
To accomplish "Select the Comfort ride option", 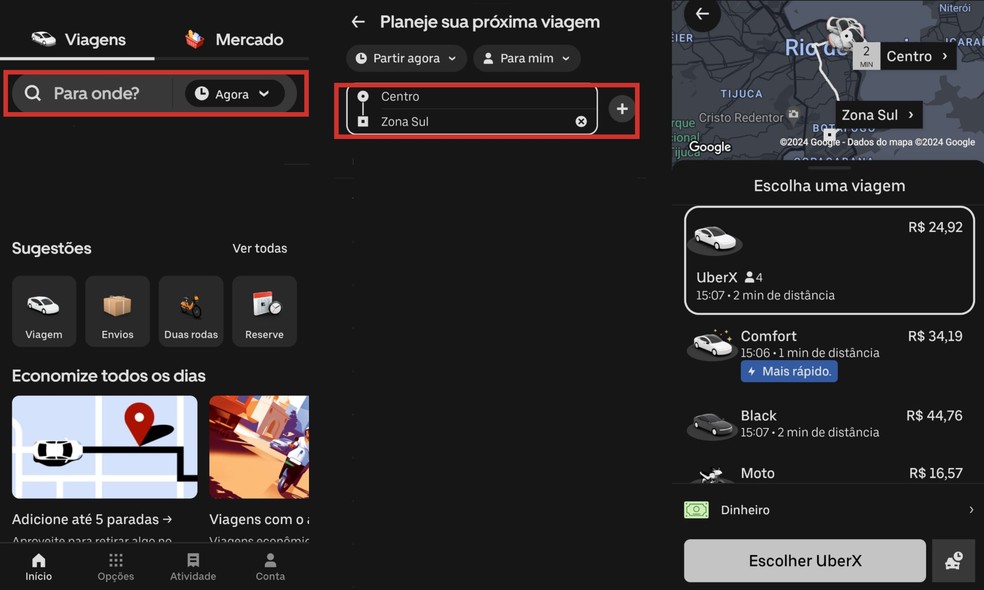I will point(829,345).
